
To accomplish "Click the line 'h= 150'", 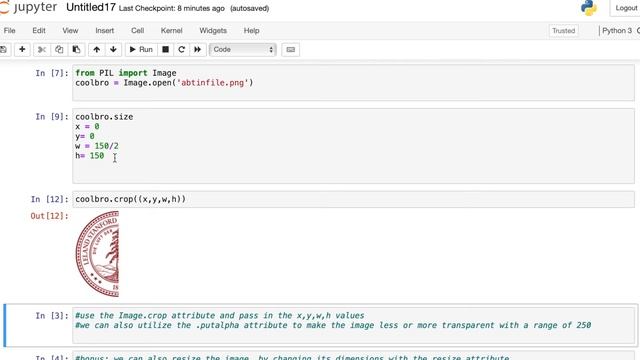I will (89, 156).
